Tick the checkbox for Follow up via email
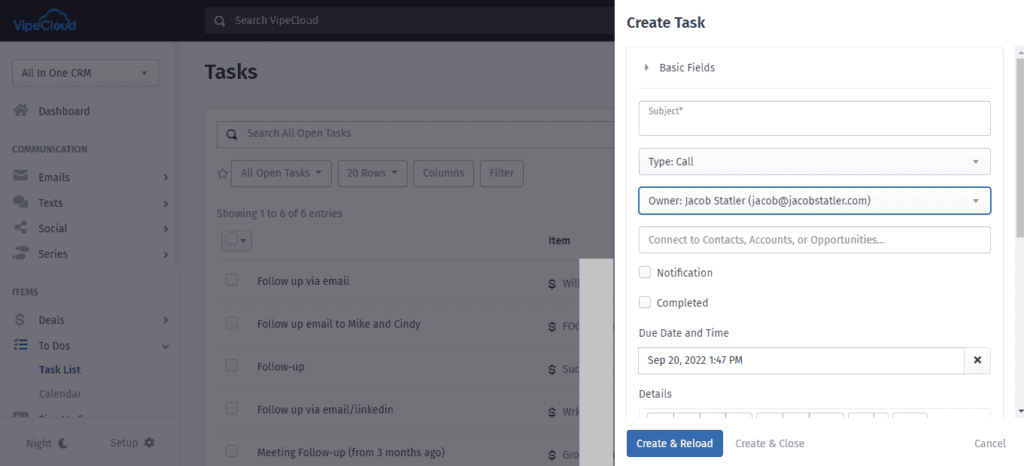 tap(232, 280)
